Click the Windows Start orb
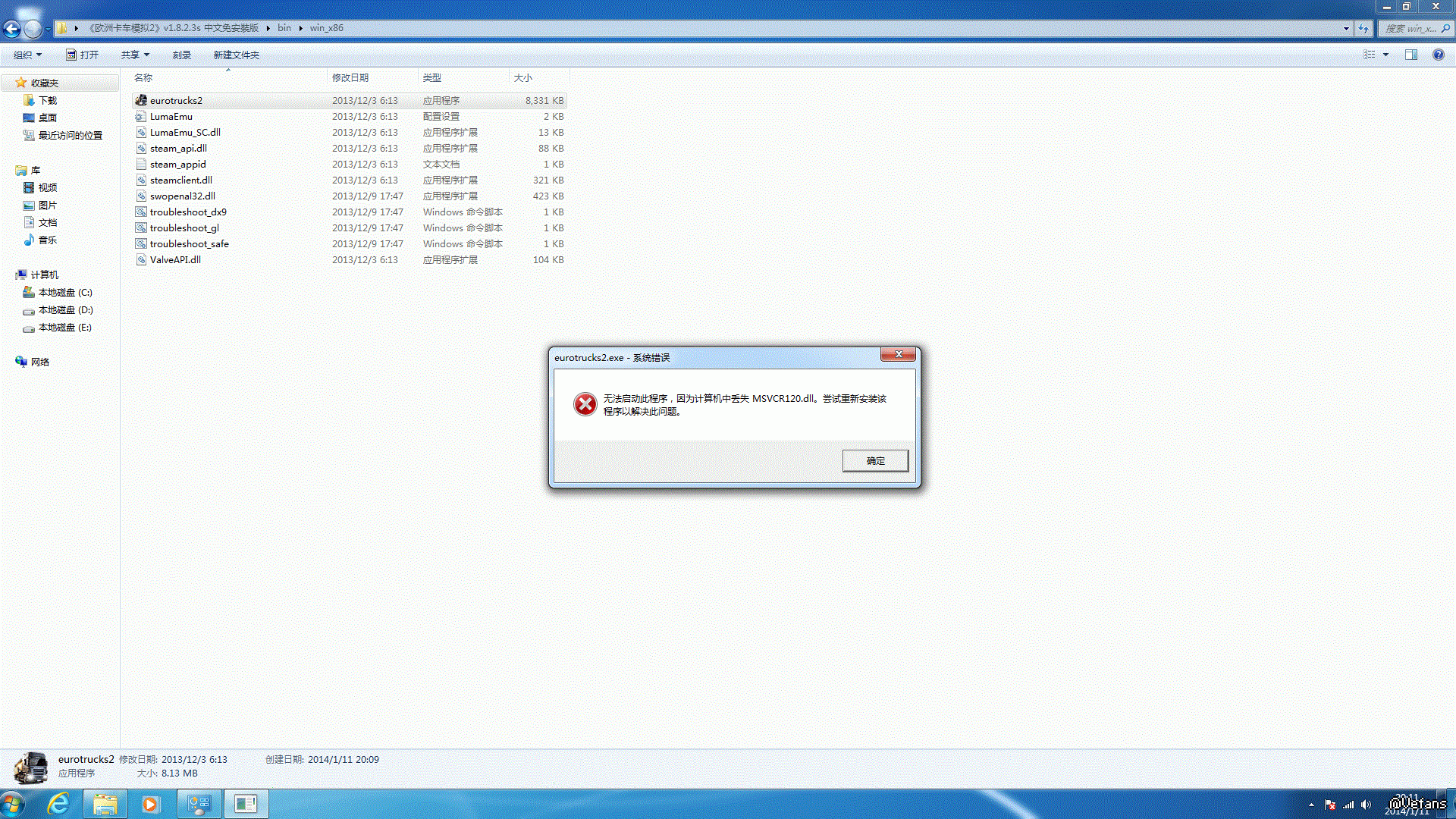This screenshot has height=819, width=1456. pyautogui.click(x=13, y=804)
